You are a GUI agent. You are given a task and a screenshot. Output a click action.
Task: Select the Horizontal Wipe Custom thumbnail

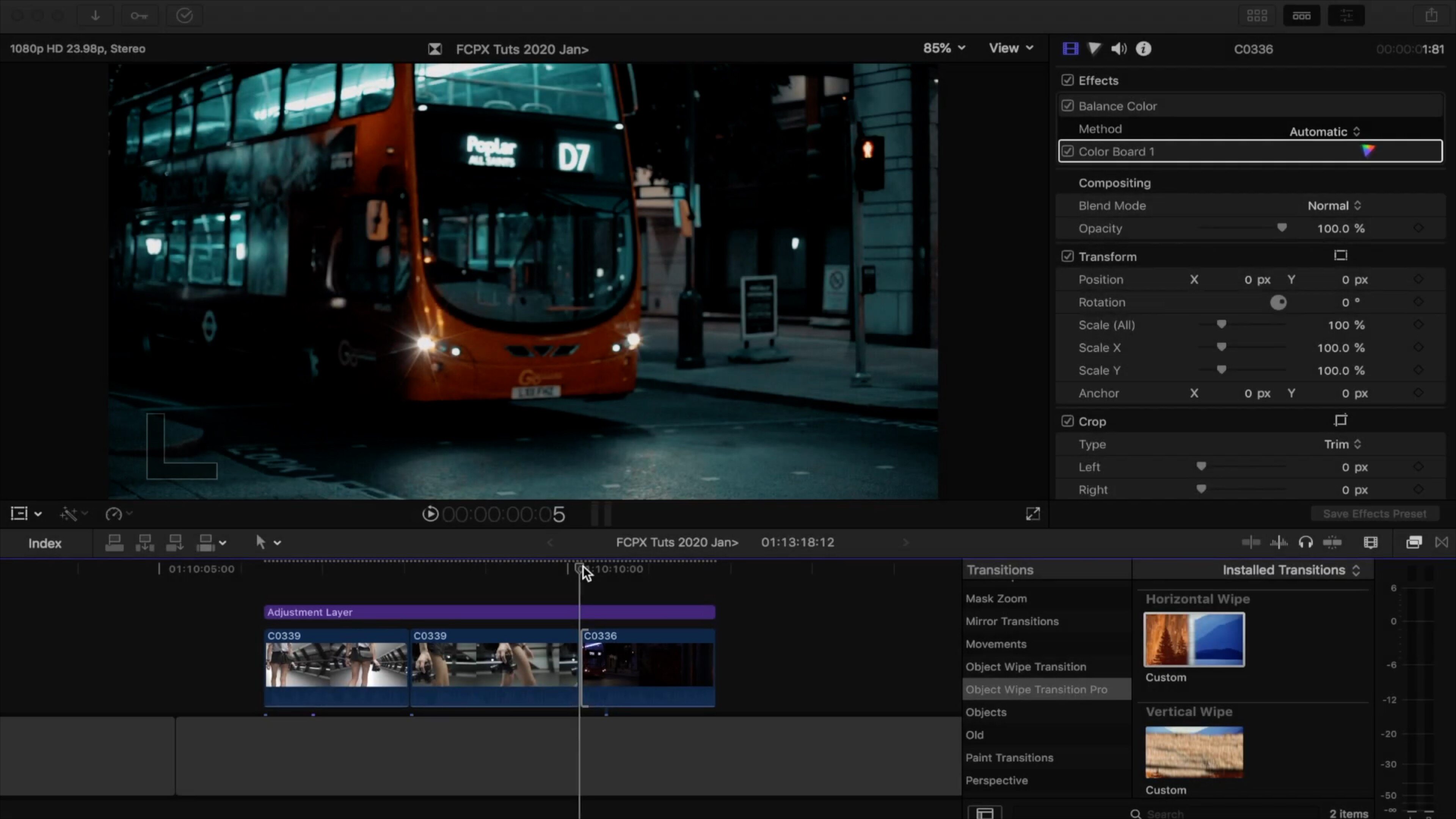(1194, 639)
